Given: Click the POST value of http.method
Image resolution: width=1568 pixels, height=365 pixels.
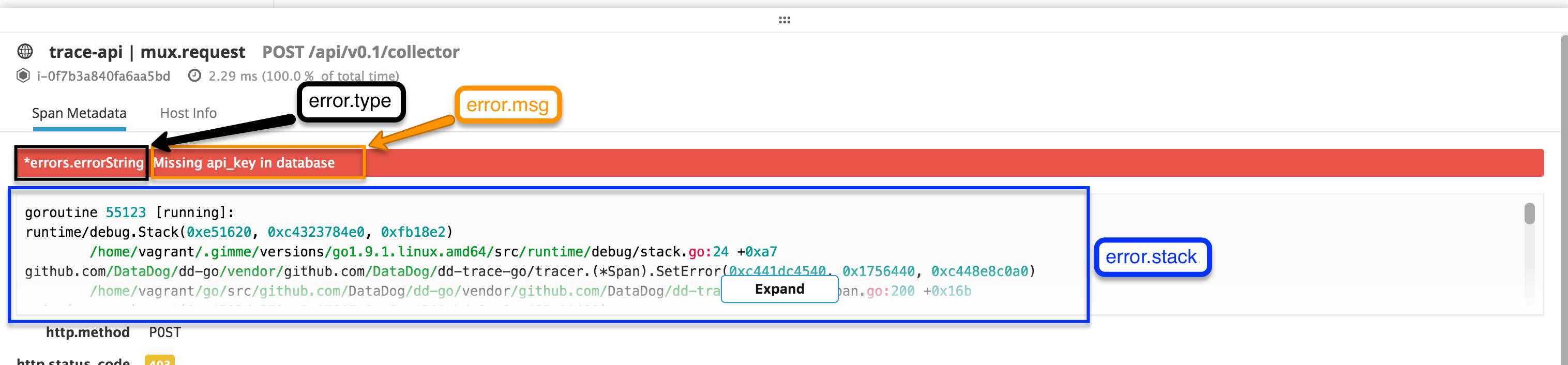Looking at the screenshot, I should coord(165,332).
